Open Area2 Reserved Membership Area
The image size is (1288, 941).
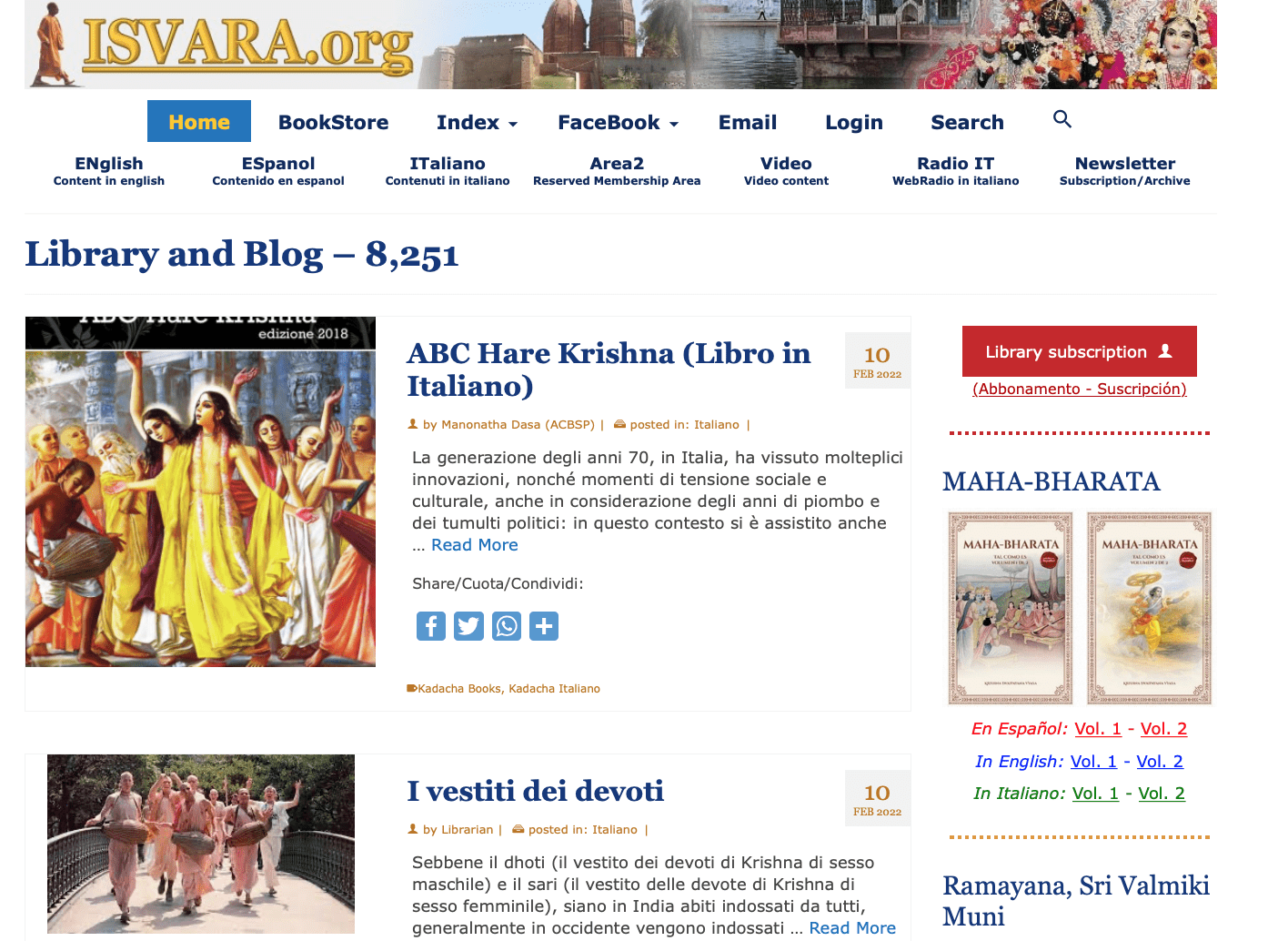617,170
